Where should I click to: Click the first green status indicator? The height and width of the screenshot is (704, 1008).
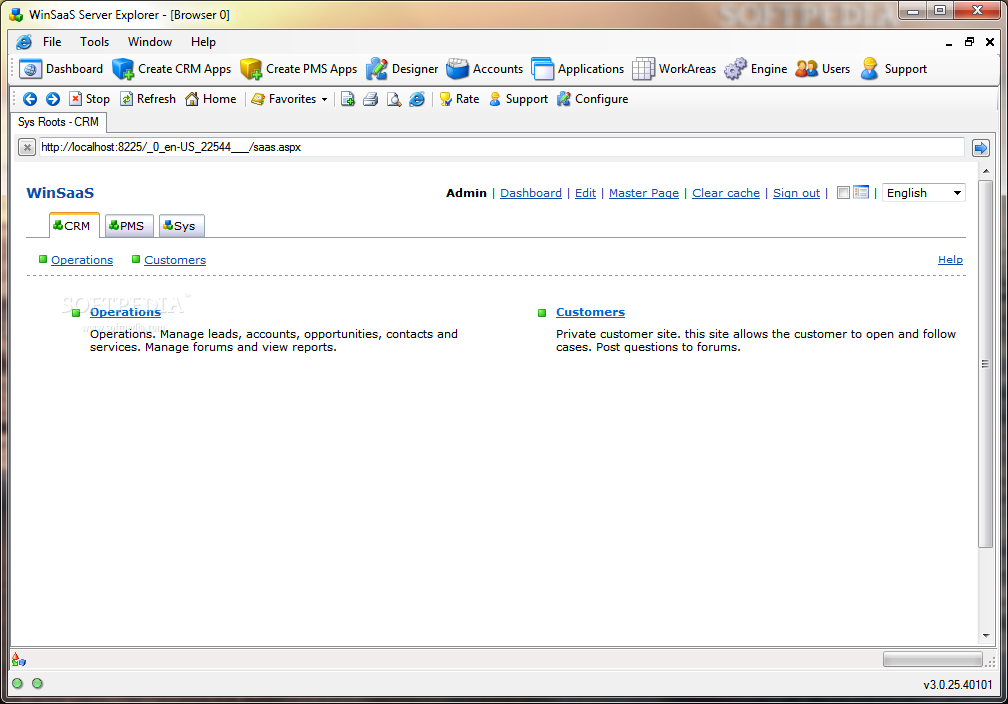pos(17,683)
